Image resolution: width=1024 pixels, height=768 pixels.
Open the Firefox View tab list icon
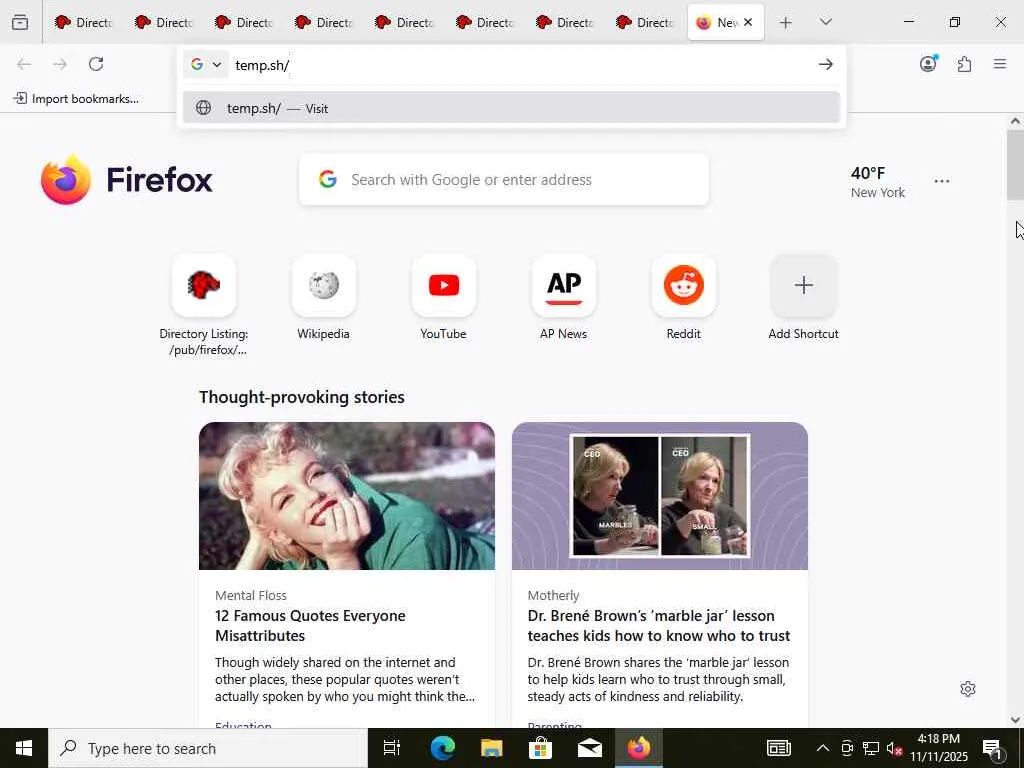20,22
